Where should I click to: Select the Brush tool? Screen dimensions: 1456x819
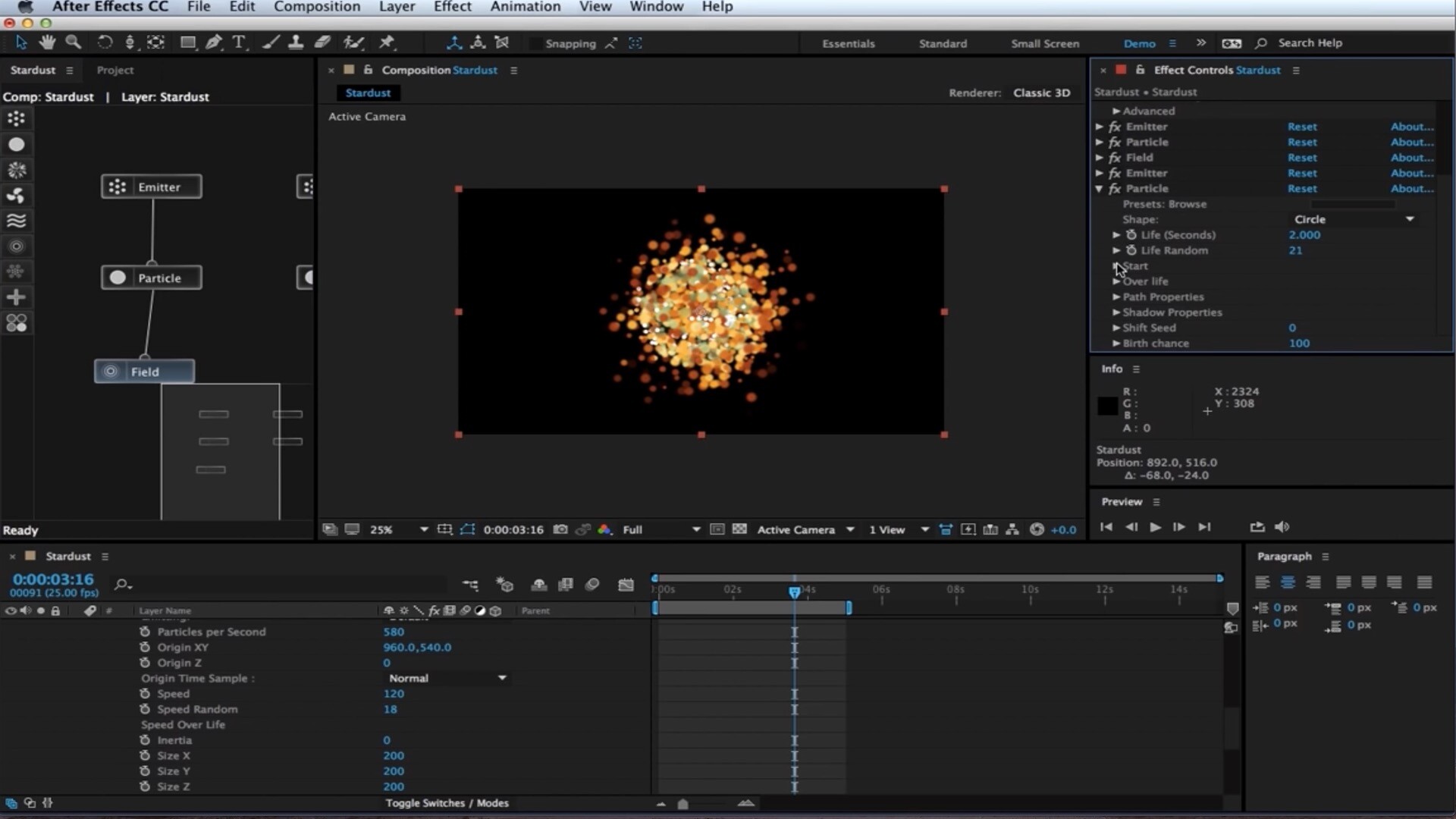pyautogui.click(x=271, y=42)
